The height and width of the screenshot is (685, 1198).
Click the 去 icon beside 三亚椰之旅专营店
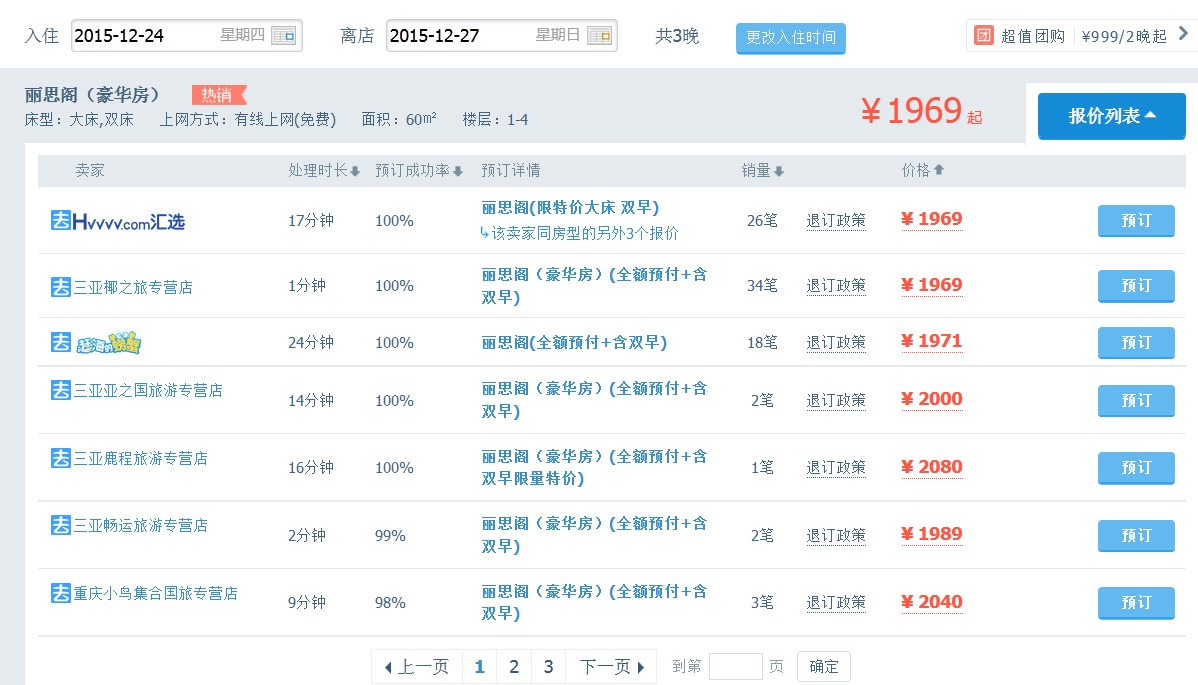click(60, 287)
